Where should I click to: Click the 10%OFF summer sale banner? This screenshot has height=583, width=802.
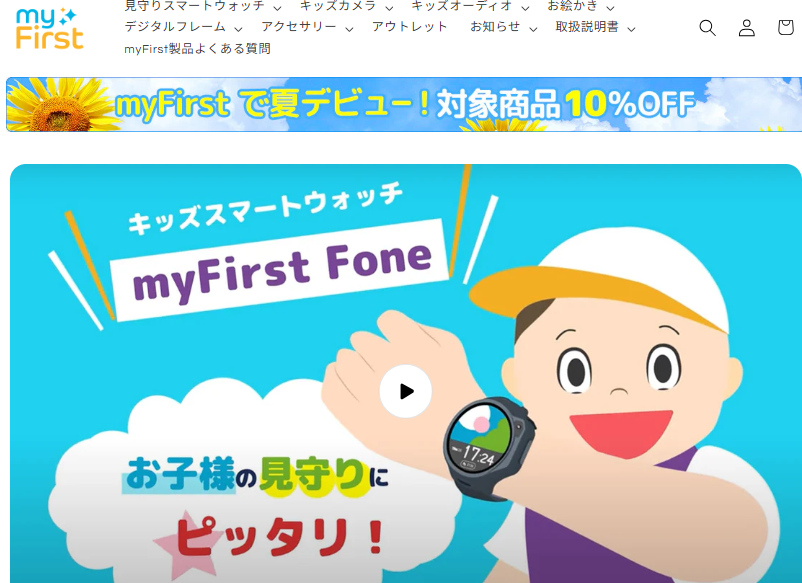pos(404,104)
